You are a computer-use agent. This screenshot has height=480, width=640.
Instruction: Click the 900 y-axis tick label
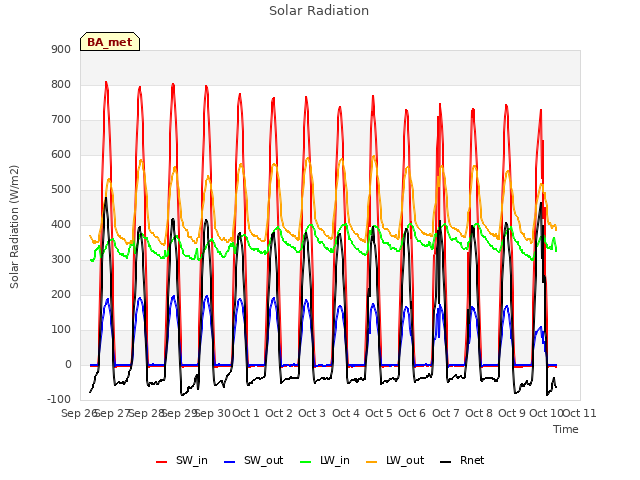[x=61, y=49]
